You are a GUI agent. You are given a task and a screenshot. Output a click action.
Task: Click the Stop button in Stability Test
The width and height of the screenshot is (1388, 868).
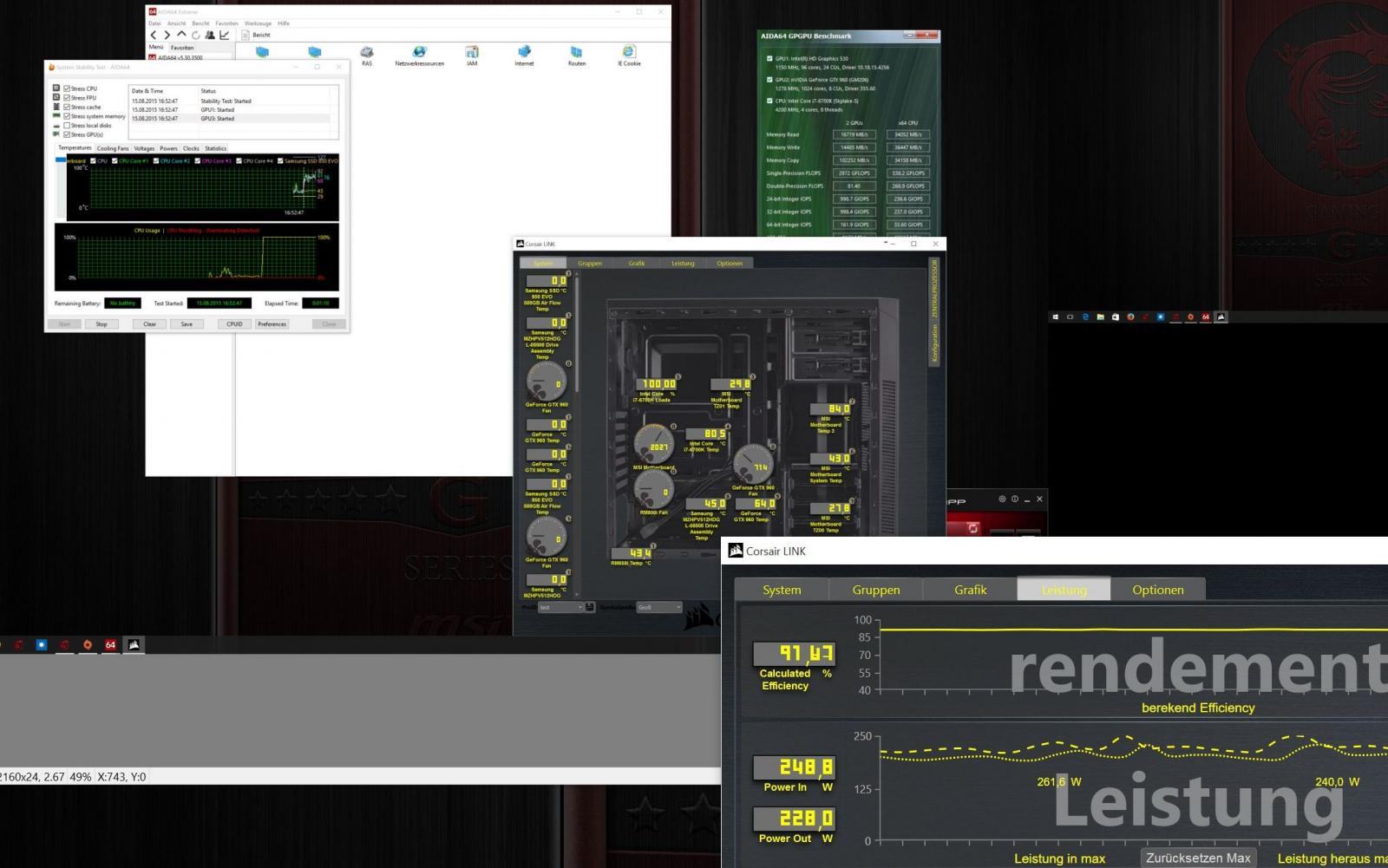click(x=101, y=324)
